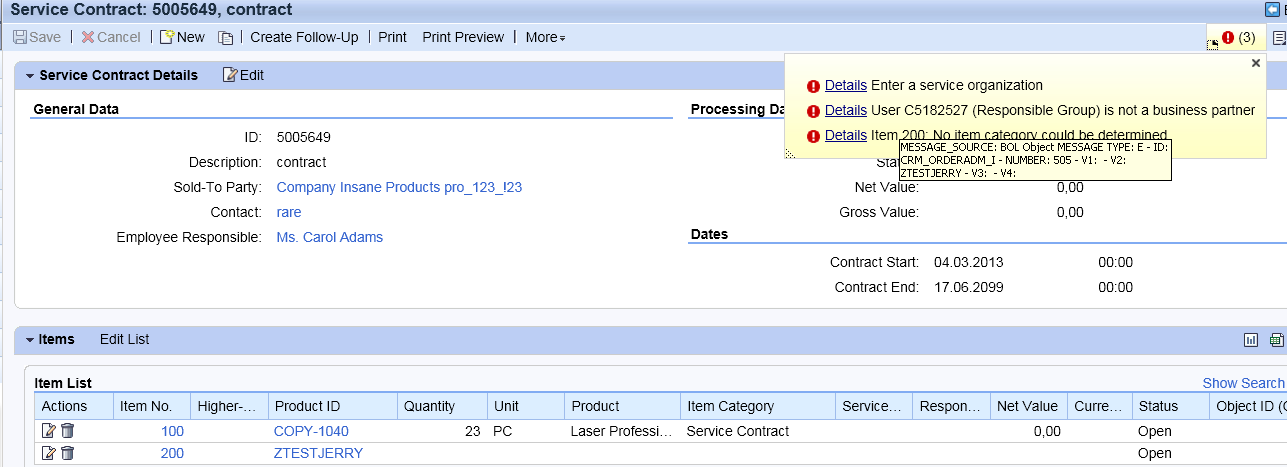The width and height of the screenshot is (1287, 467).
Task: Click the Print button
Action: coord(392,37)
